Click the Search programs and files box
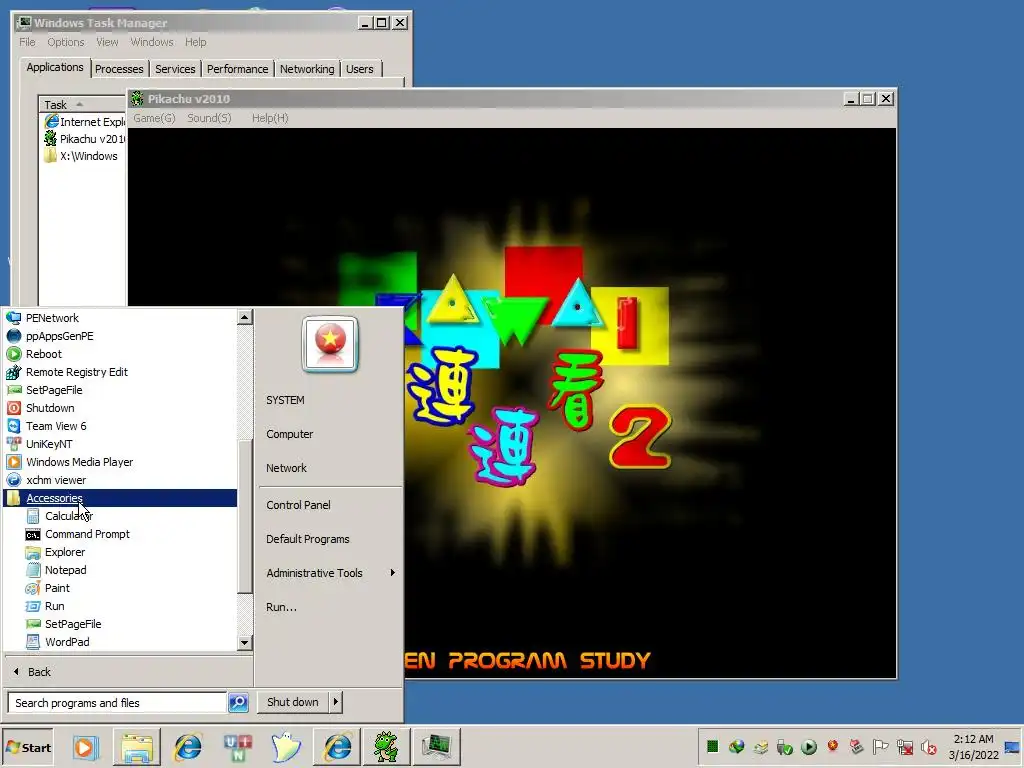Image resolution: width=1024 pixels, height=768 pixels. [x=118, y=703]
